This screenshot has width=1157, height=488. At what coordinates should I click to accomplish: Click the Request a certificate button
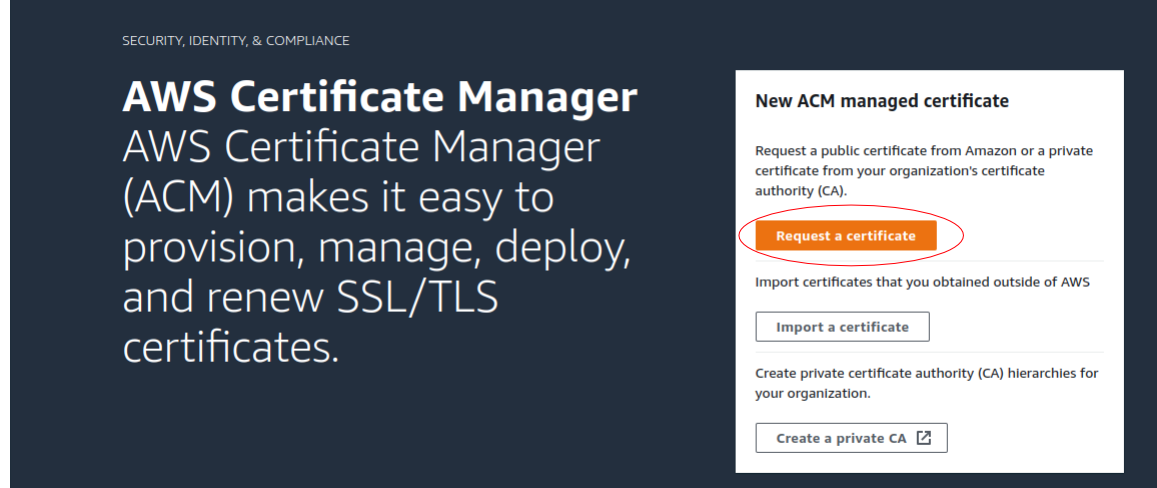[x=846, y=236]
